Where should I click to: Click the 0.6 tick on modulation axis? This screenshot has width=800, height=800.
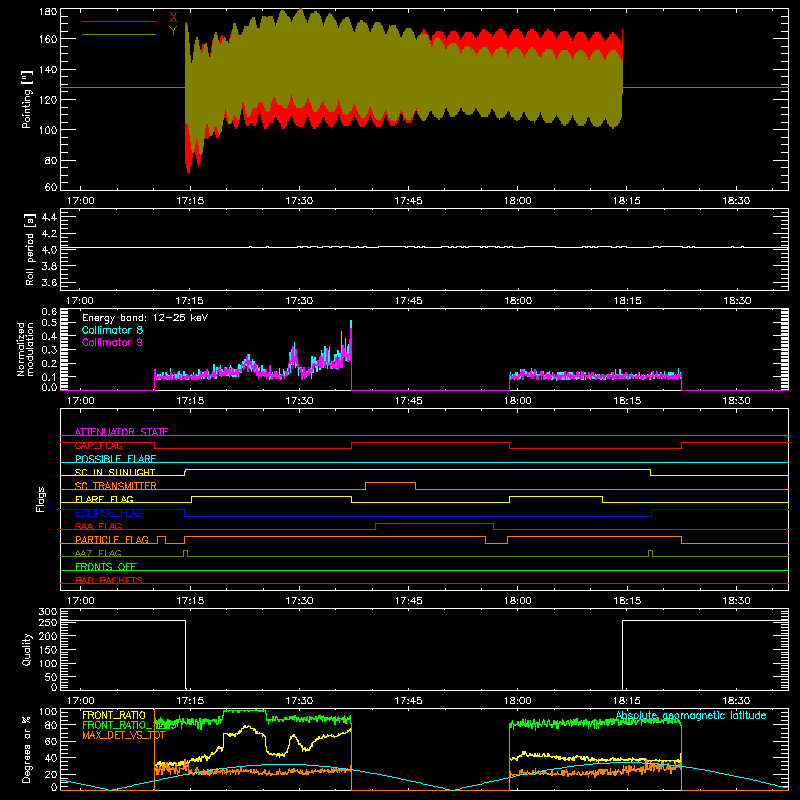click(49, 312)
